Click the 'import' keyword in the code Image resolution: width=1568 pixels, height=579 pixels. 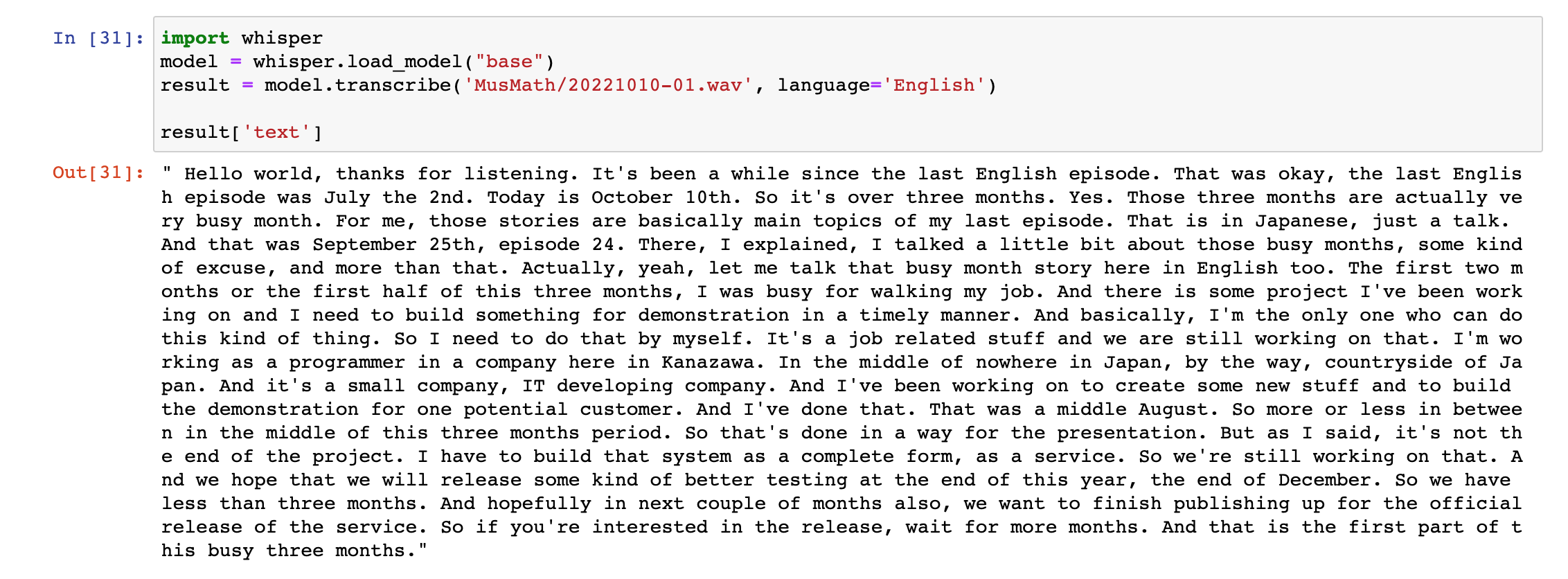coord(195,38)
